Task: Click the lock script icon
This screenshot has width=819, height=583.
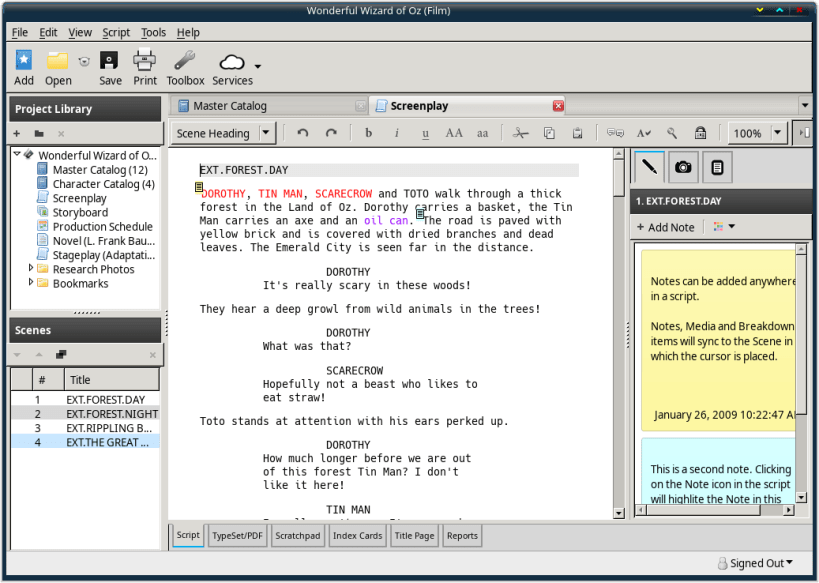Action: coord(701,133)
